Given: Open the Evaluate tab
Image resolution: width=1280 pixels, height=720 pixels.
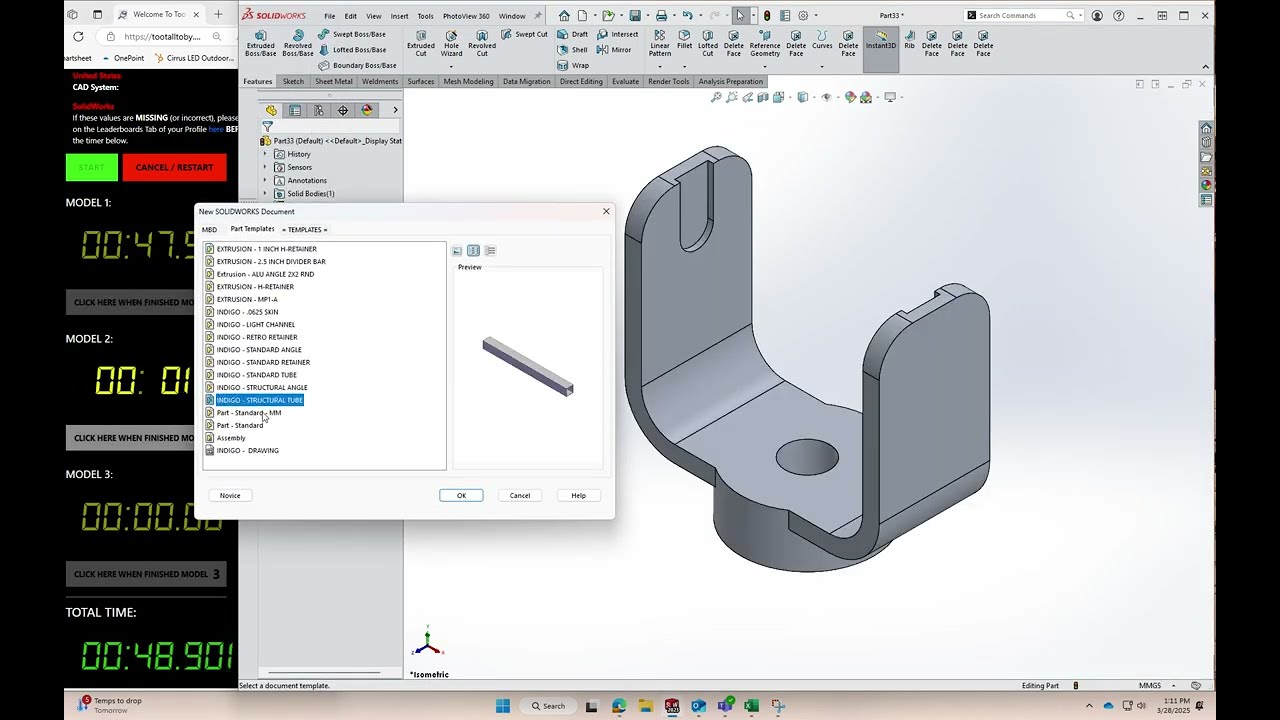Looking at the screenshot, I should pos(625,81).
